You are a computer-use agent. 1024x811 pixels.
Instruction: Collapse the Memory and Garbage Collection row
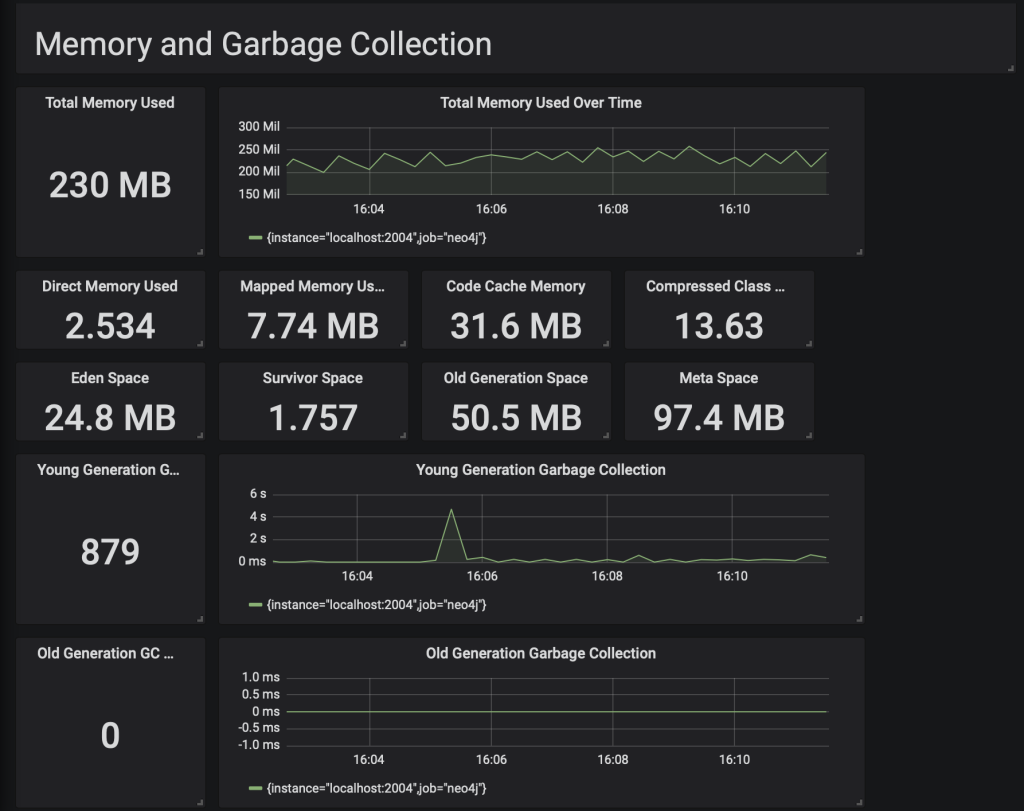(263, 44)
